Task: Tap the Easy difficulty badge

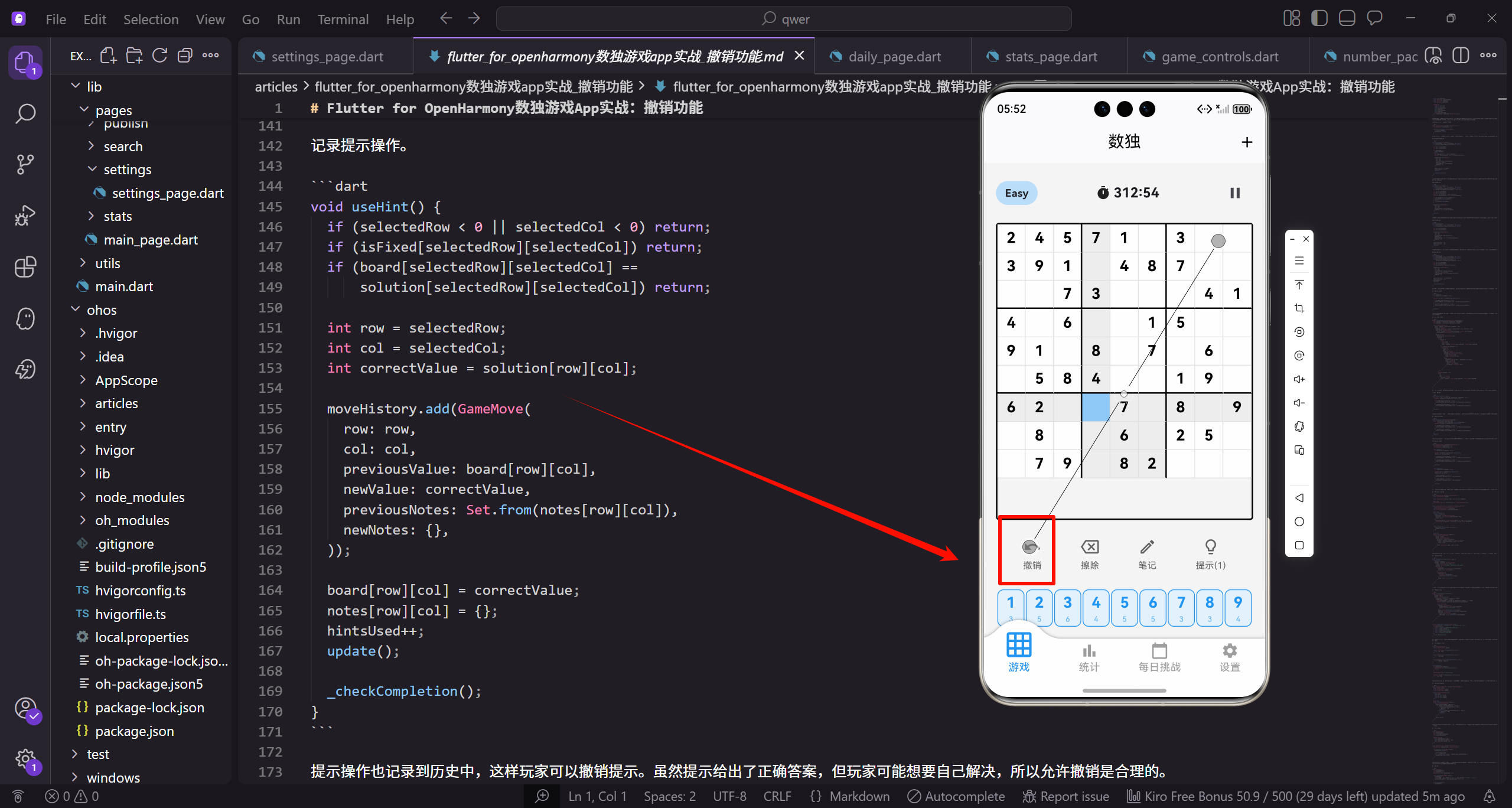Action: [x=1016, y=193]
